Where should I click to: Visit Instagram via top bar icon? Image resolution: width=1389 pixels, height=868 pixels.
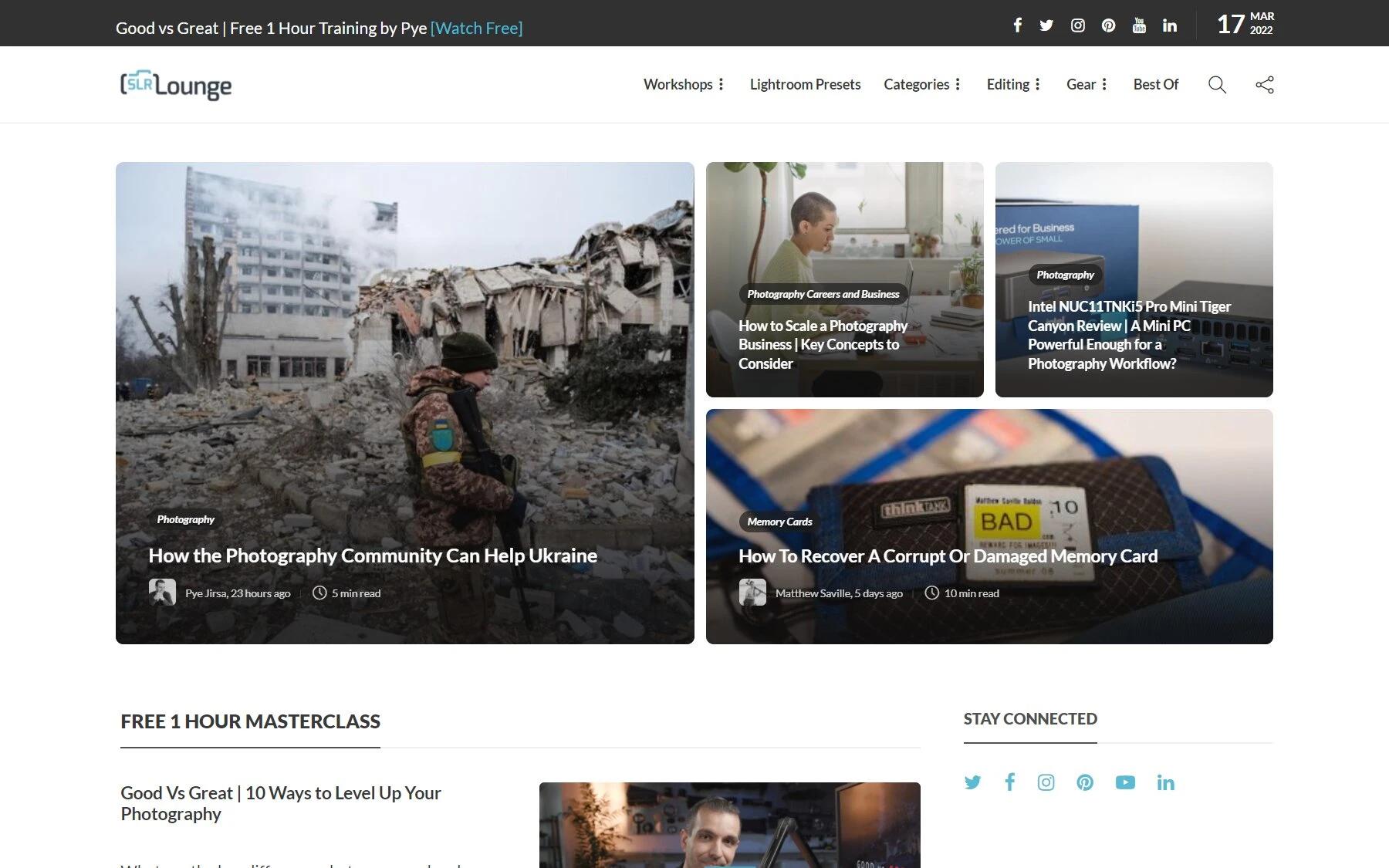[x=1077, y=25]
